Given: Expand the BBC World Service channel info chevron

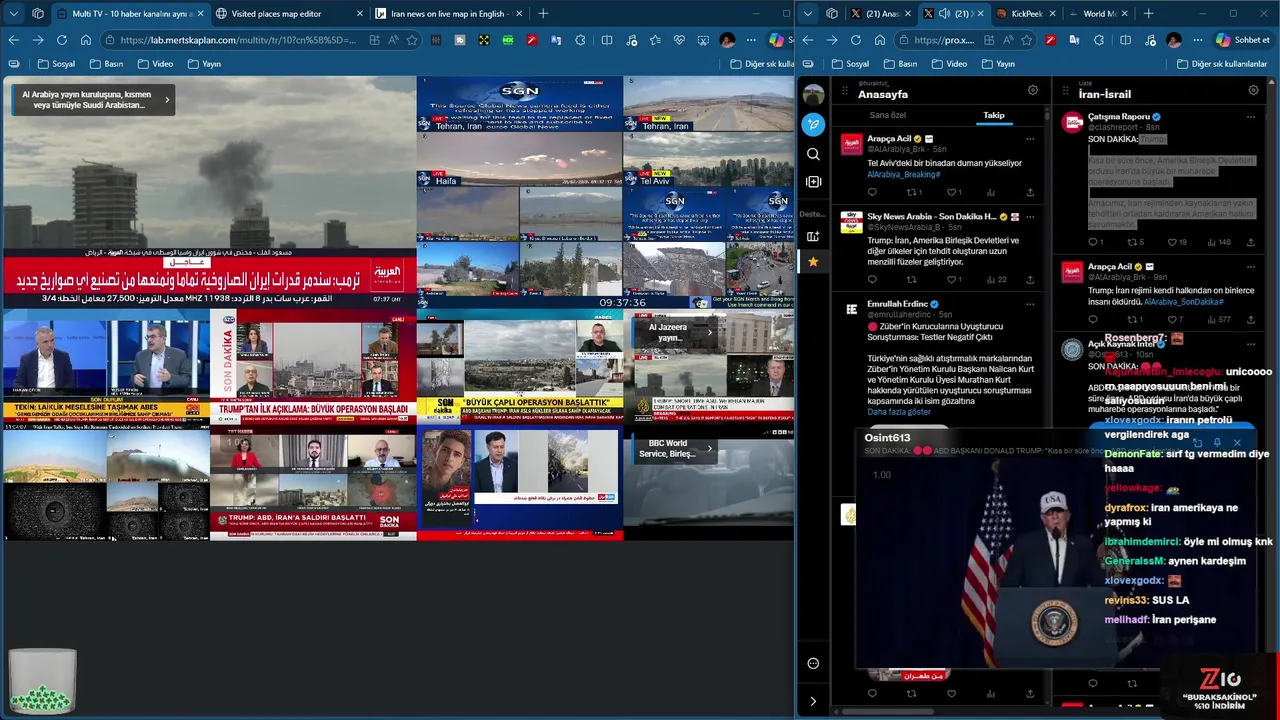Looking at the screenshot, I should click(709, 448).
